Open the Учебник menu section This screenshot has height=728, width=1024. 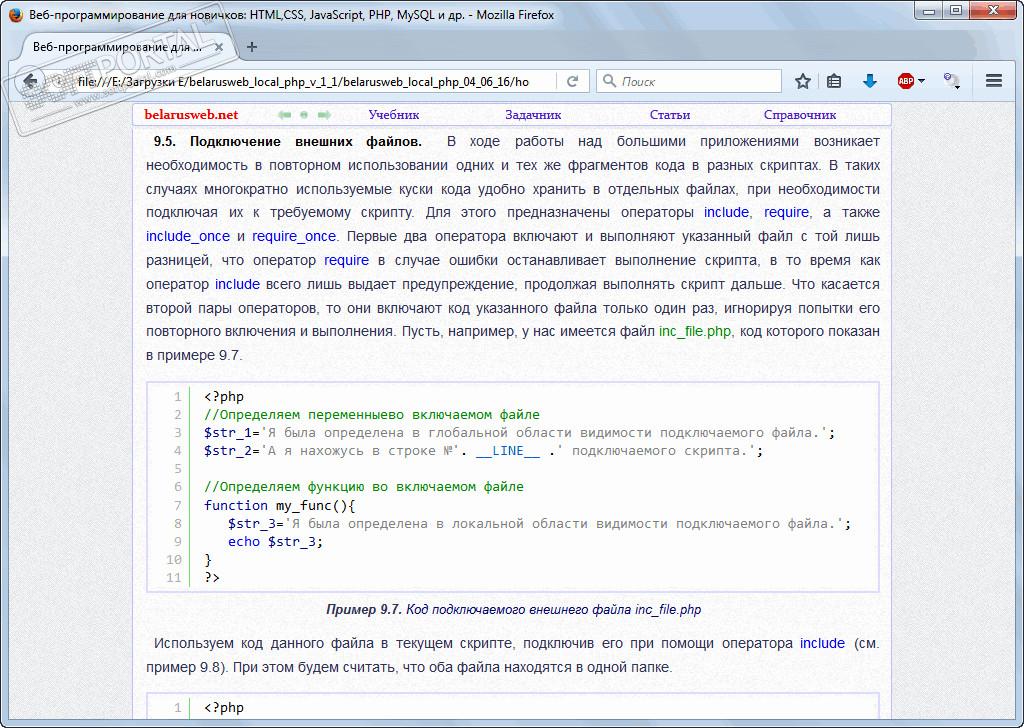tap(393, 115)
